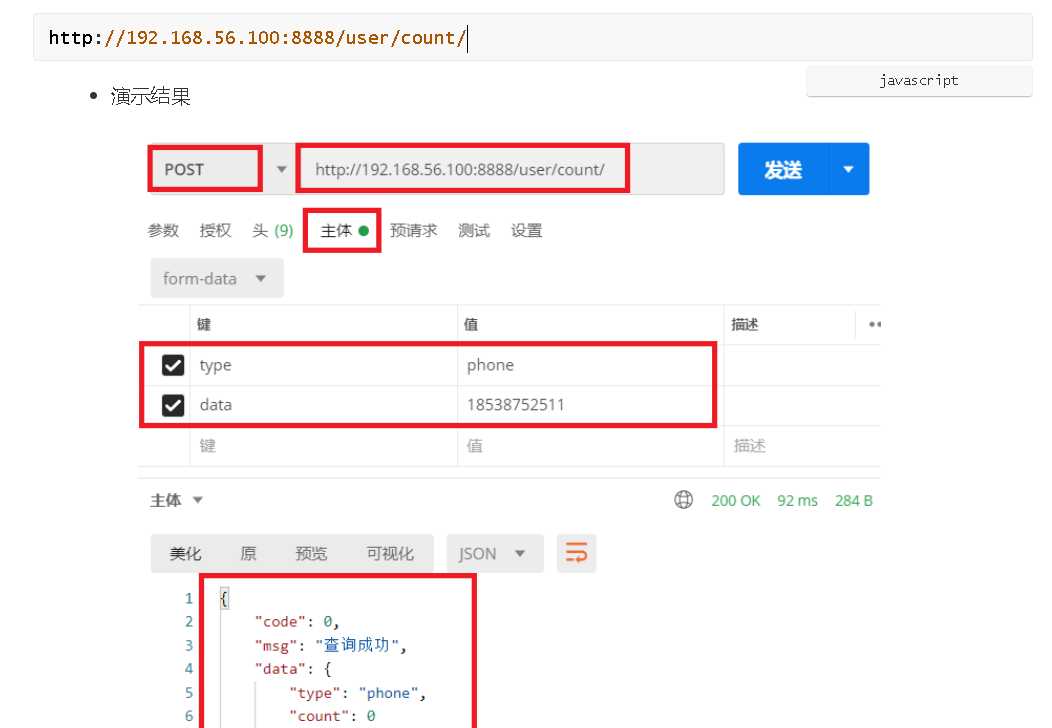Open the 测试 tab
1052x728 pixels.
[x=474, y=231]
